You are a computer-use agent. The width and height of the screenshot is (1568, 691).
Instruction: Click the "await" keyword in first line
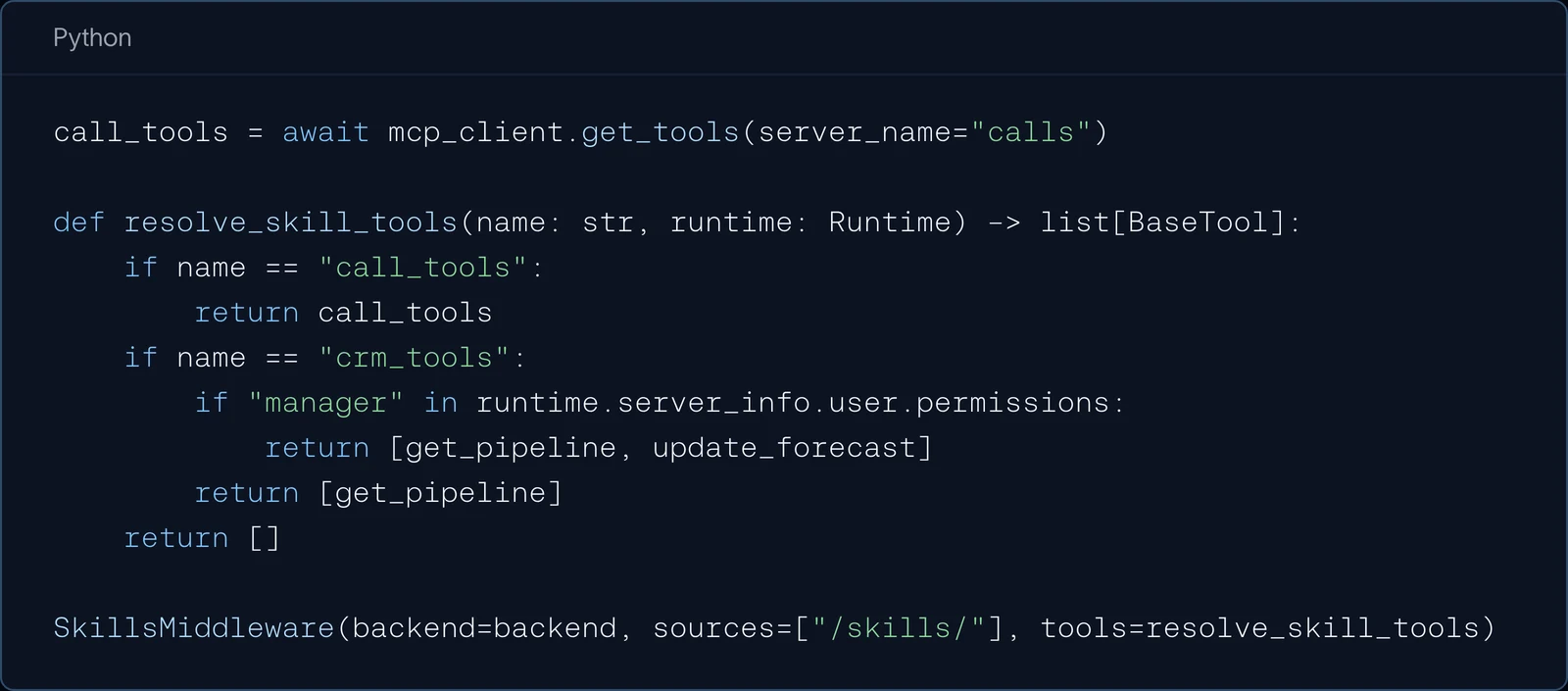(325, 132)
